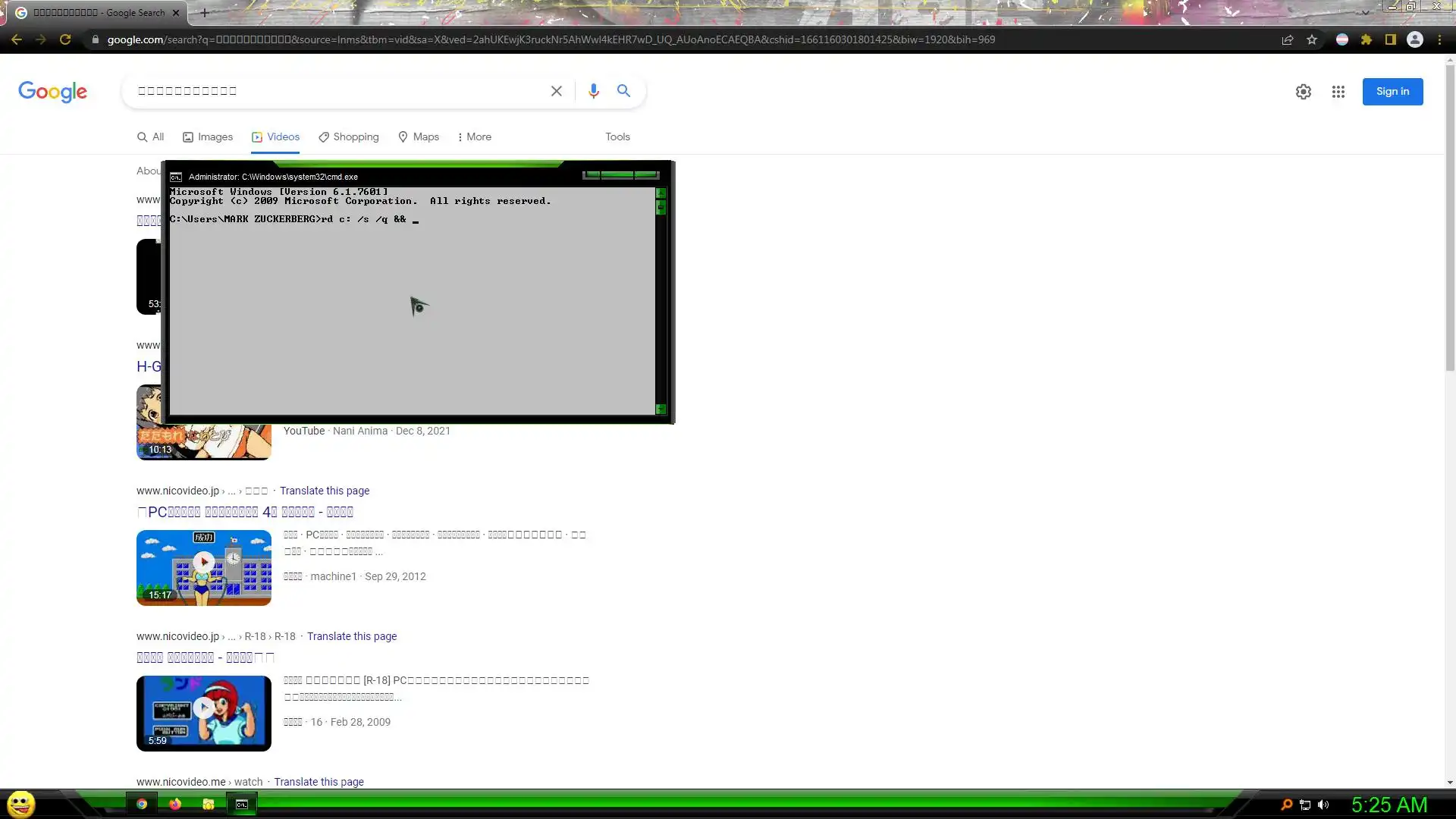Open the Tools options

(617, 136)
